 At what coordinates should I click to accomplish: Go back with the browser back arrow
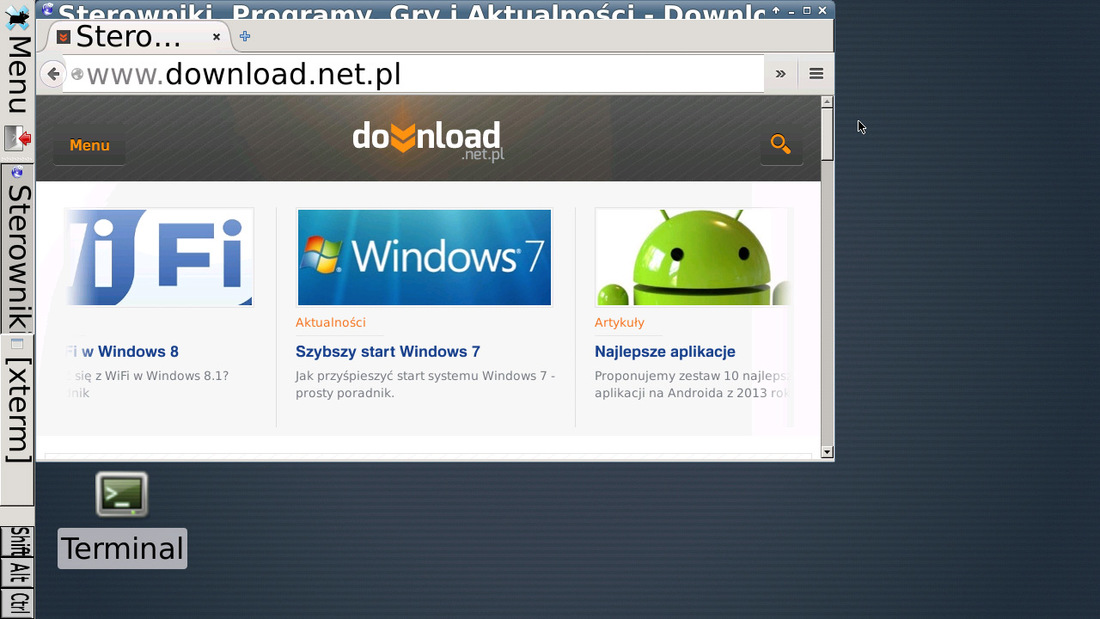pos(53,74)
